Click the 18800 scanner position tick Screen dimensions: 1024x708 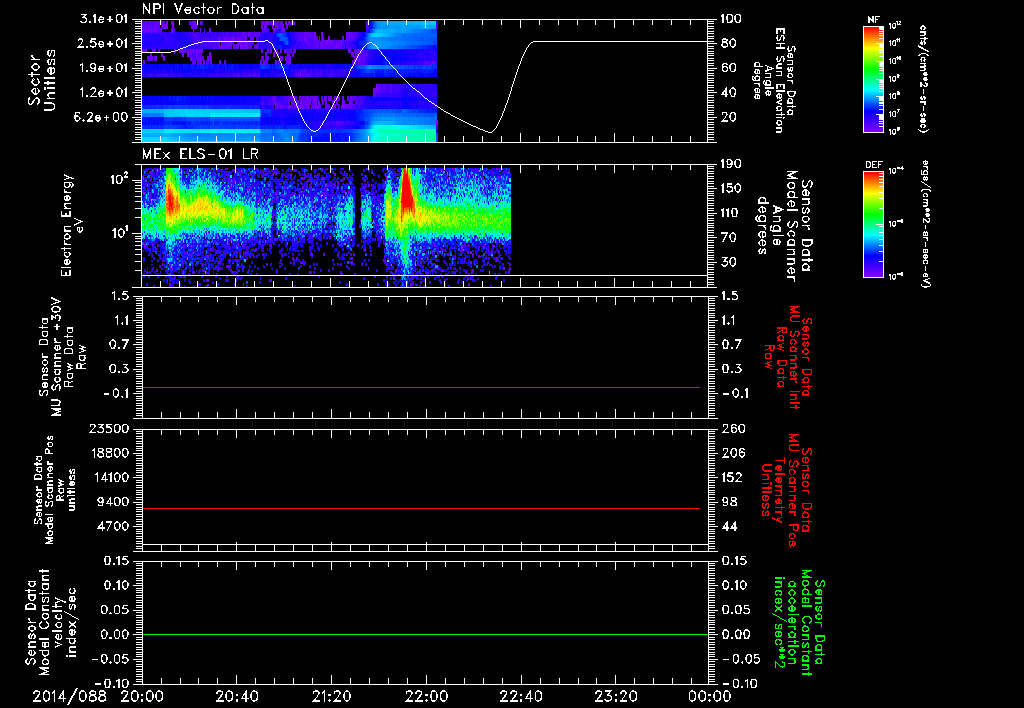(109, 453)
